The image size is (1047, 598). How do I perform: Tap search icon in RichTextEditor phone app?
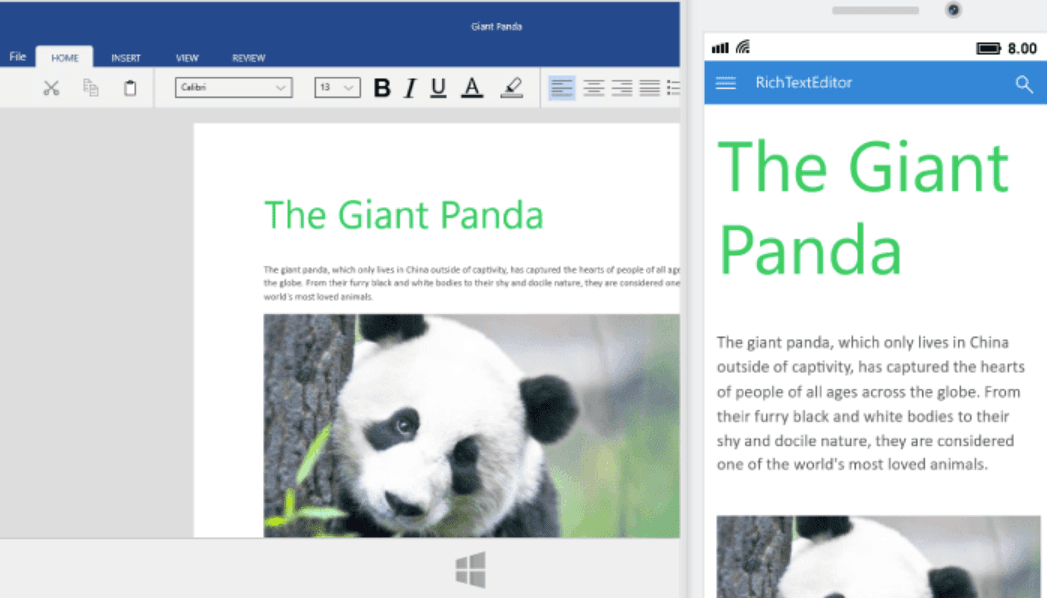click(x=1024, y=83)
